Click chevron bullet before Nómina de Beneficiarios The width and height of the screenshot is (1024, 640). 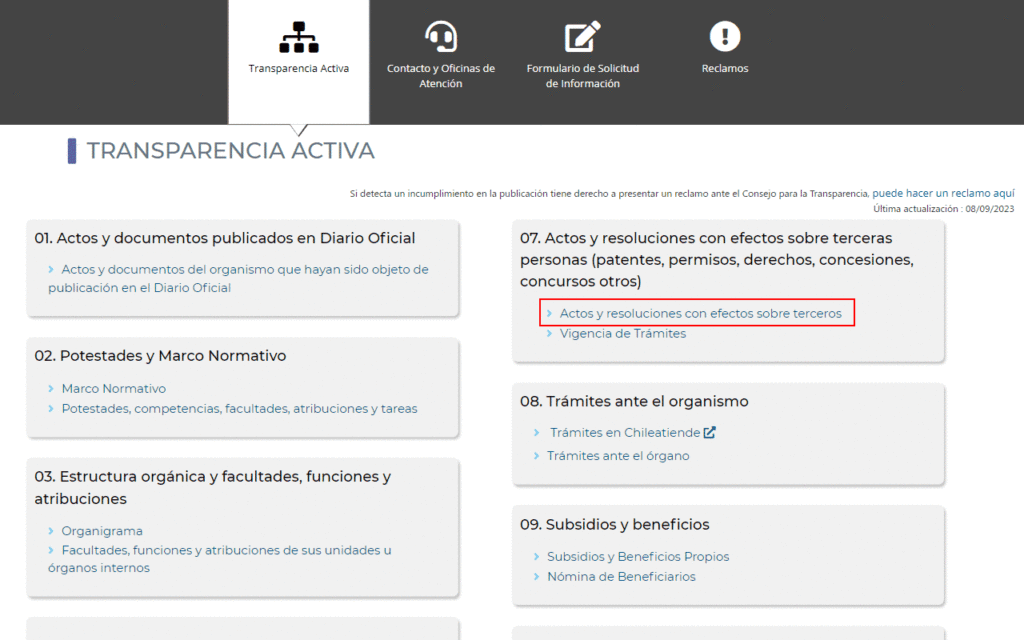pos(536,577)
